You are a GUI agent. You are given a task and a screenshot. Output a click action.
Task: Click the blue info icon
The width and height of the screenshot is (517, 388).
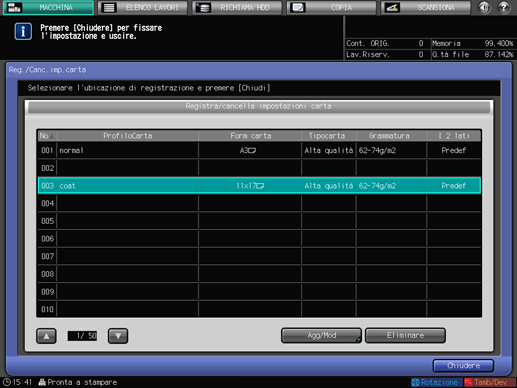pos(23,32)
